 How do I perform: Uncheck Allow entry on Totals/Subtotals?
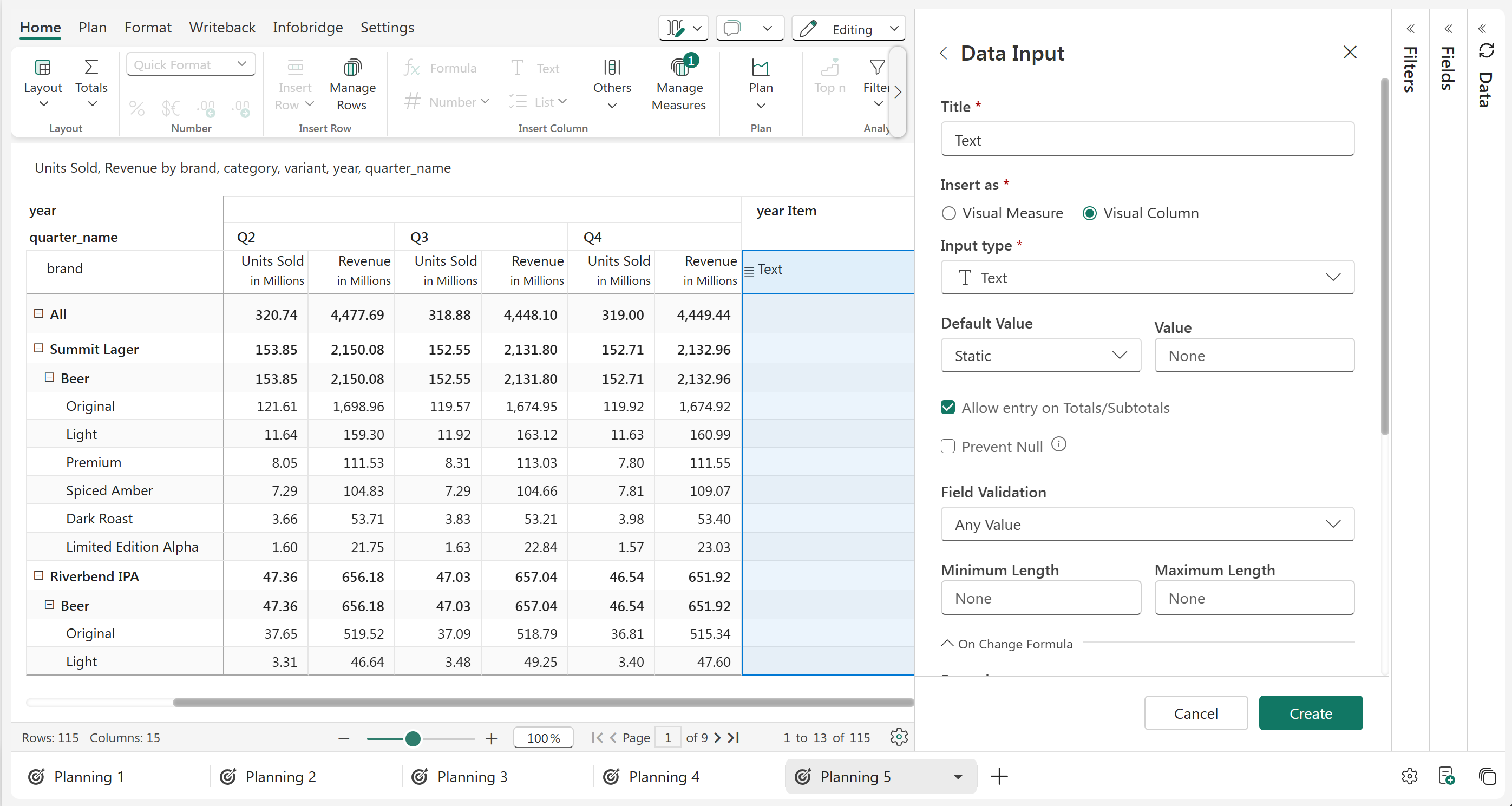(948, 408)
